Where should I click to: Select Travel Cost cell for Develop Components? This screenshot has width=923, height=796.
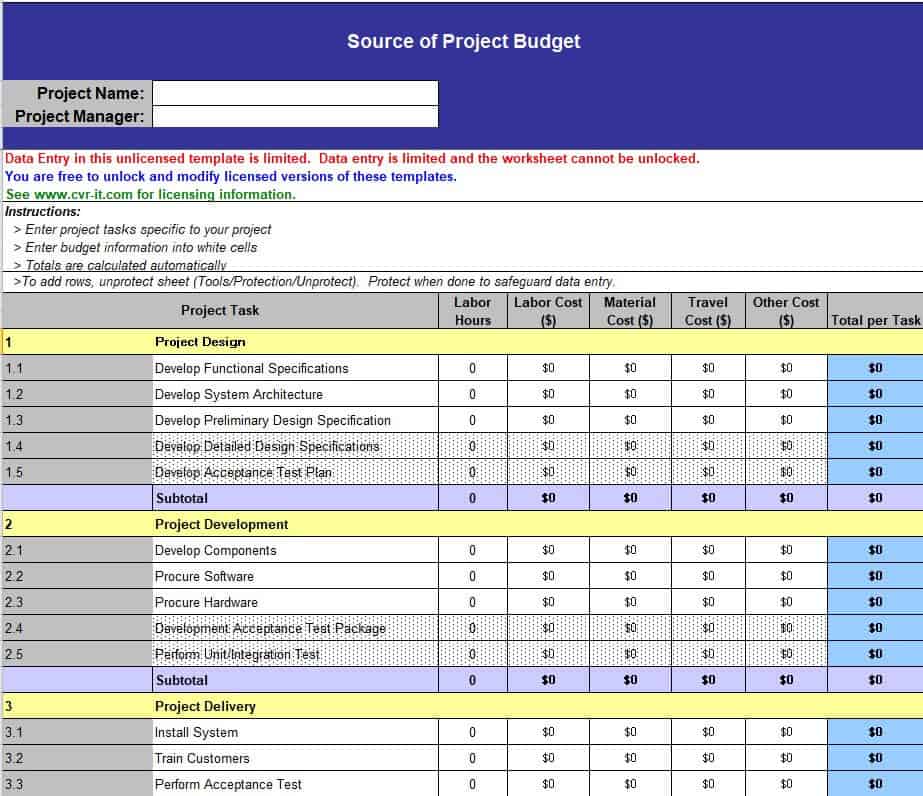tap(708, 550)
